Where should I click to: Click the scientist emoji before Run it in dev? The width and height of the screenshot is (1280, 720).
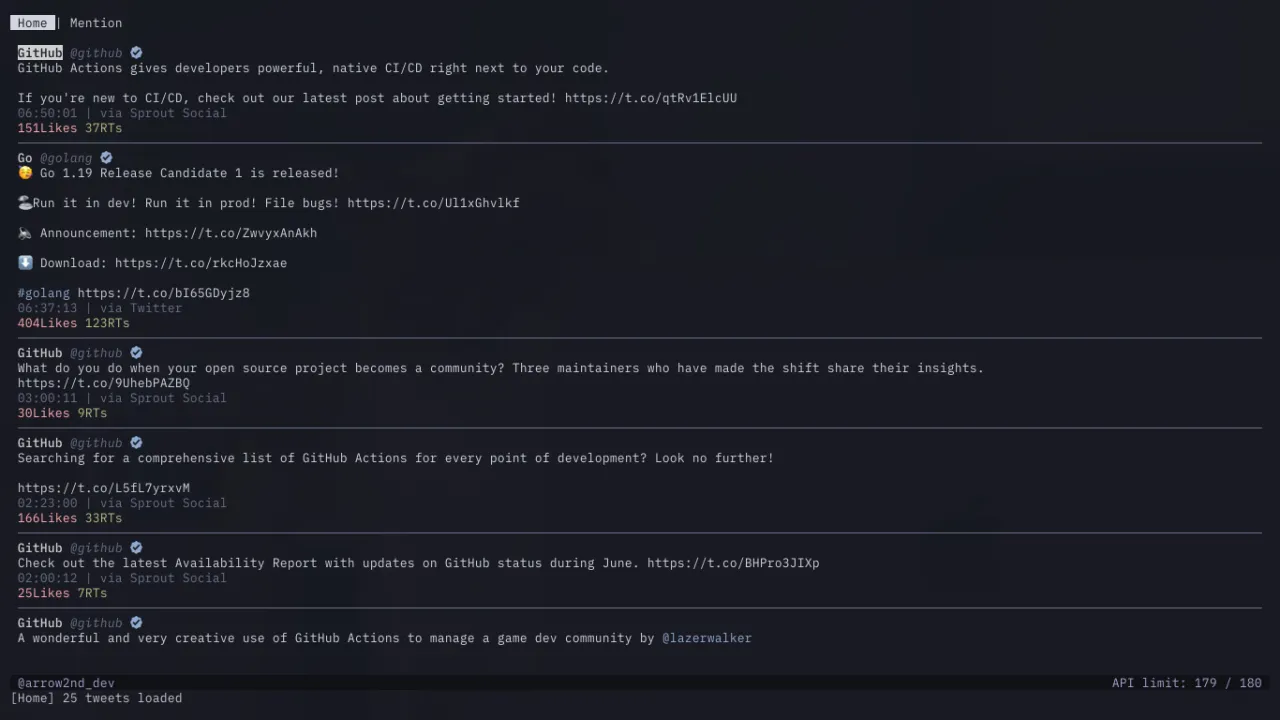click(25, 203)
